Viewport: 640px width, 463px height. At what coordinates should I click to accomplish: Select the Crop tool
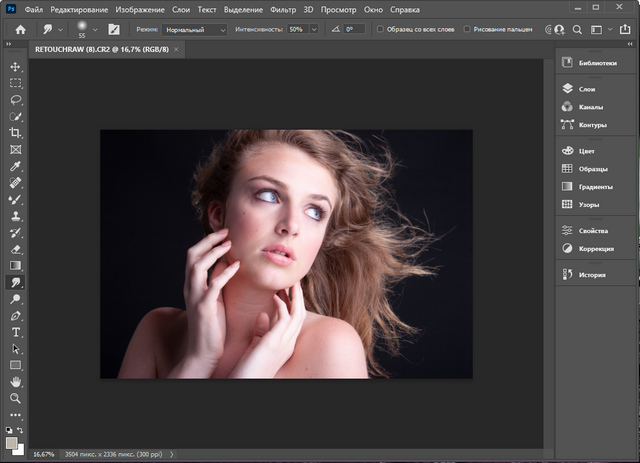click(x=16, y=133)
